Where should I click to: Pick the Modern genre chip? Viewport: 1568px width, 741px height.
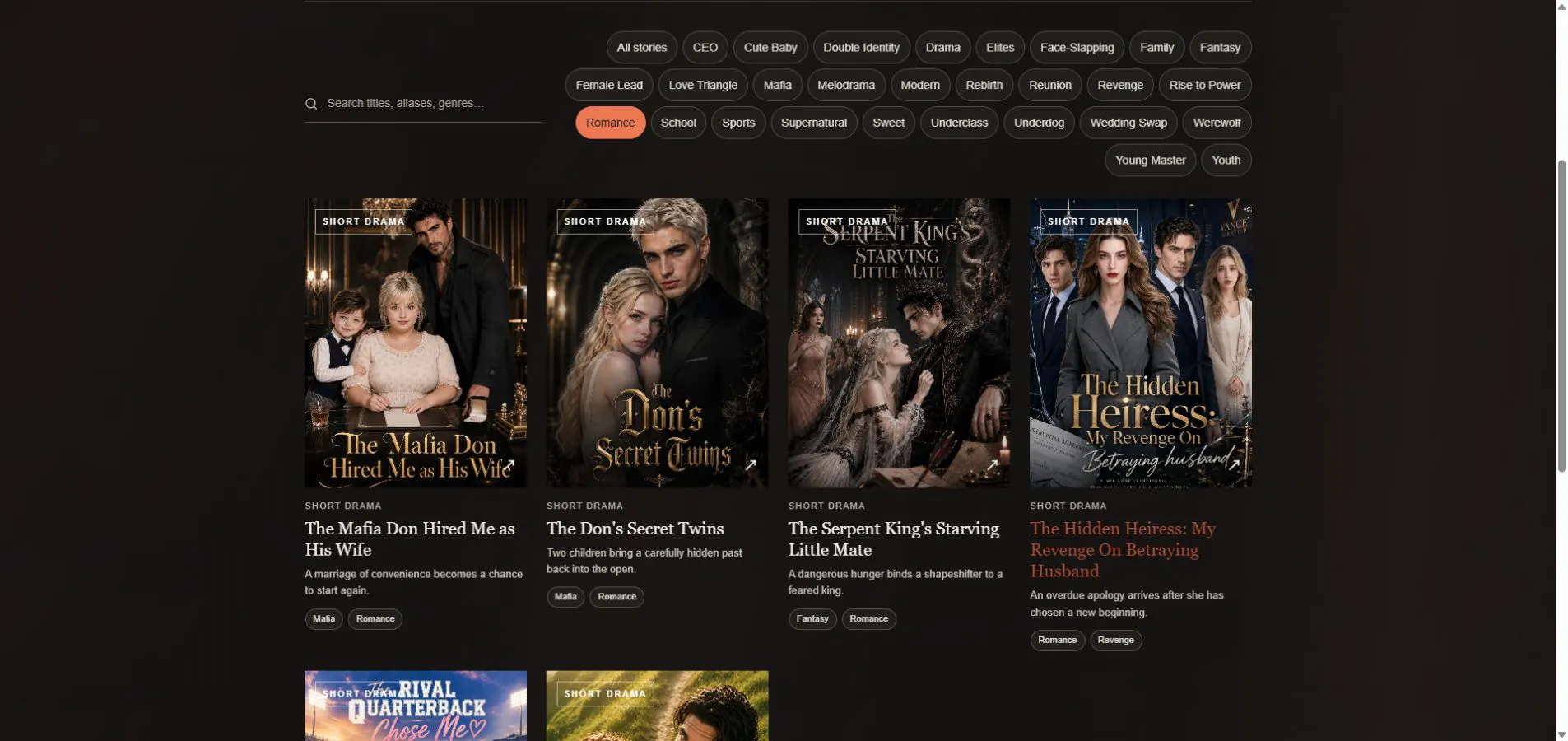click(x=920, y=85)
